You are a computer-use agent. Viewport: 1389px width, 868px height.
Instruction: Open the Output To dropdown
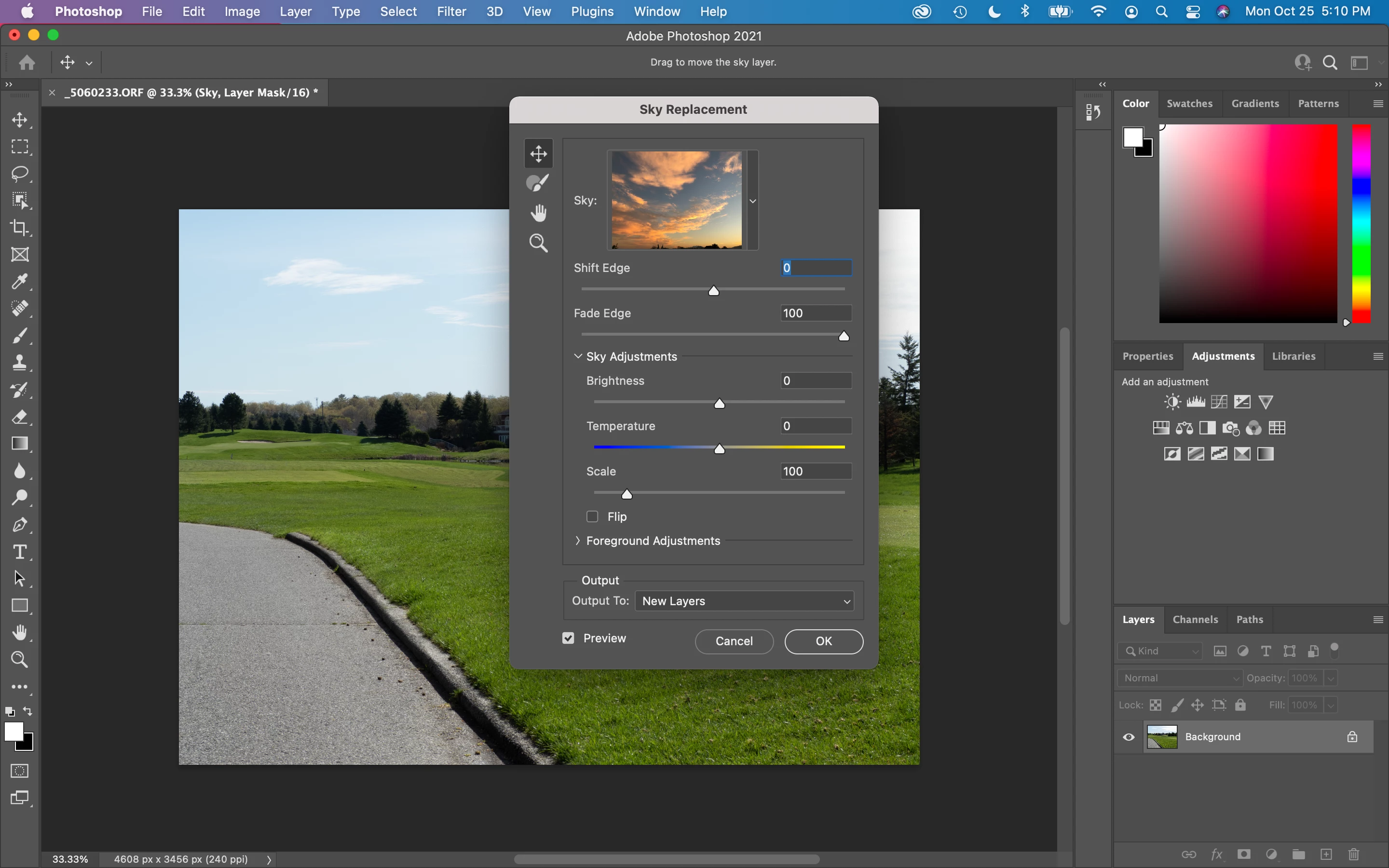pos(745,601)
